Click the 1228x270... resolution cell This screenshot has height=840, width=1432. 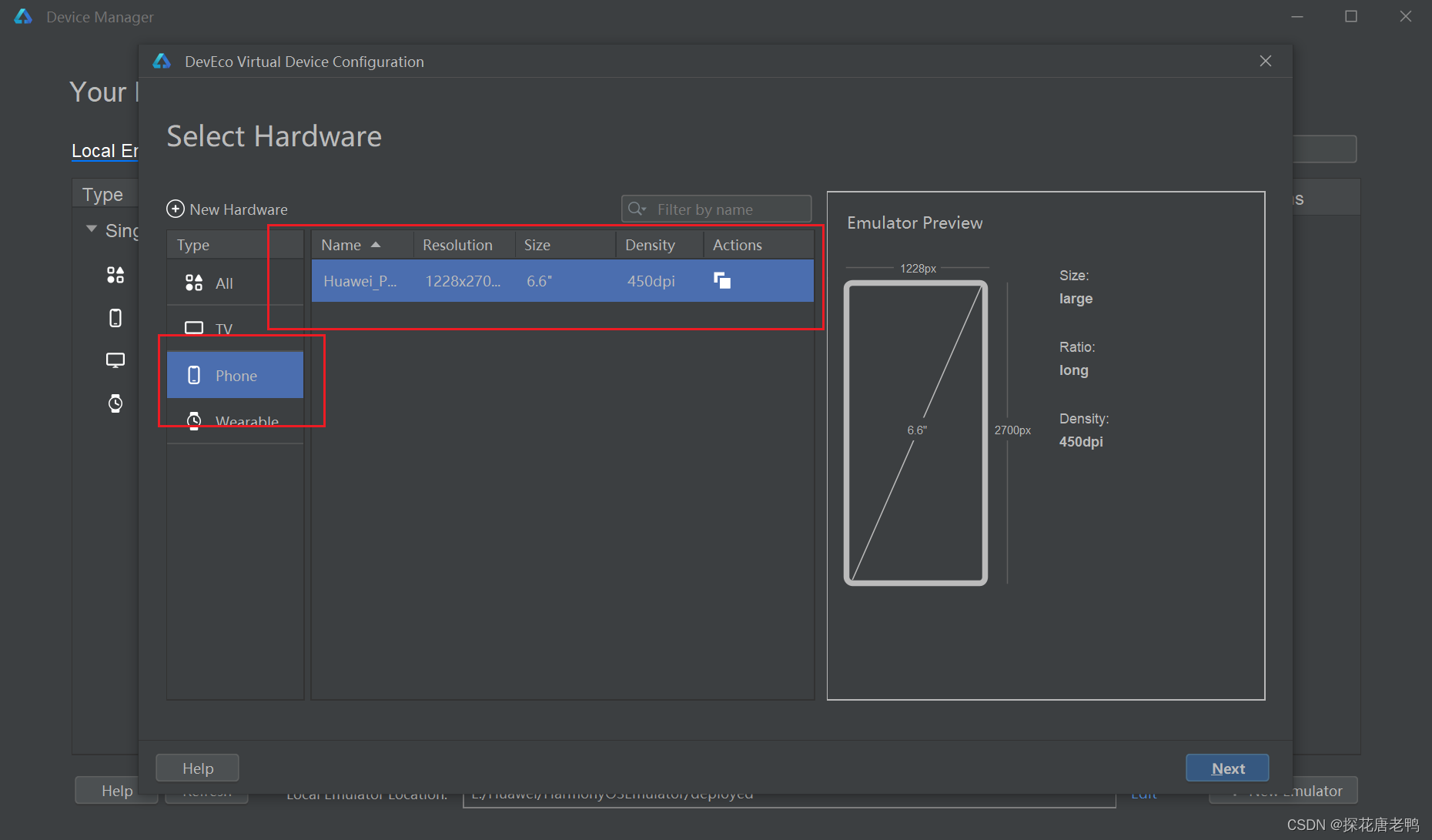coord(463,281)
